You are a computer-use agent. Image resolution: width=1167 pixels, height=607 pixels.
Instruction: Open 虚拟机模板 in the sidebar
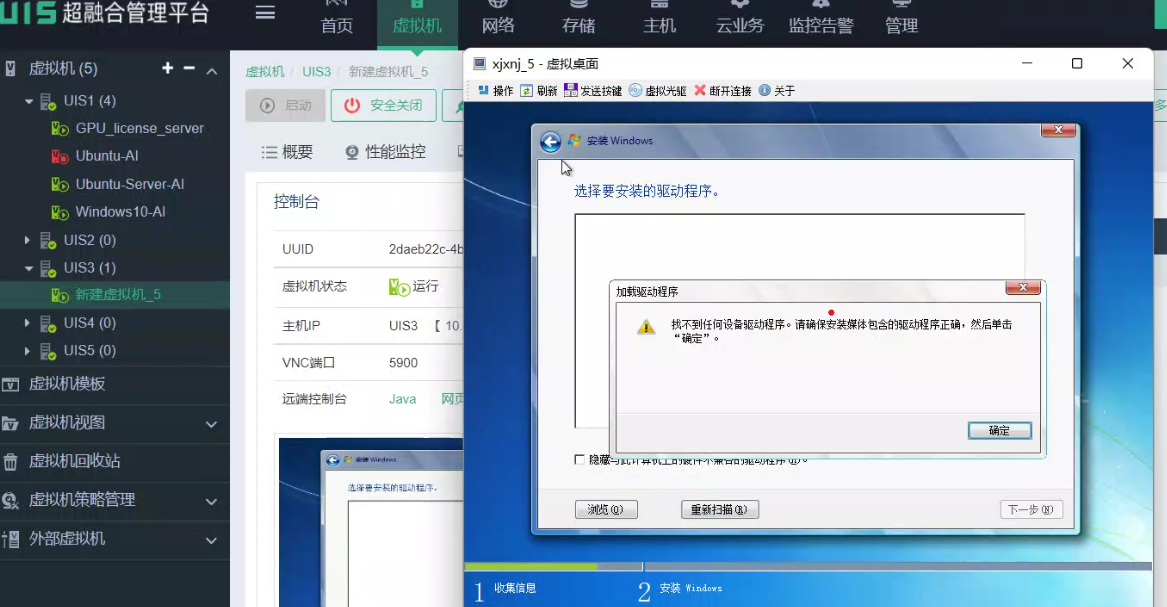[67, 384]
